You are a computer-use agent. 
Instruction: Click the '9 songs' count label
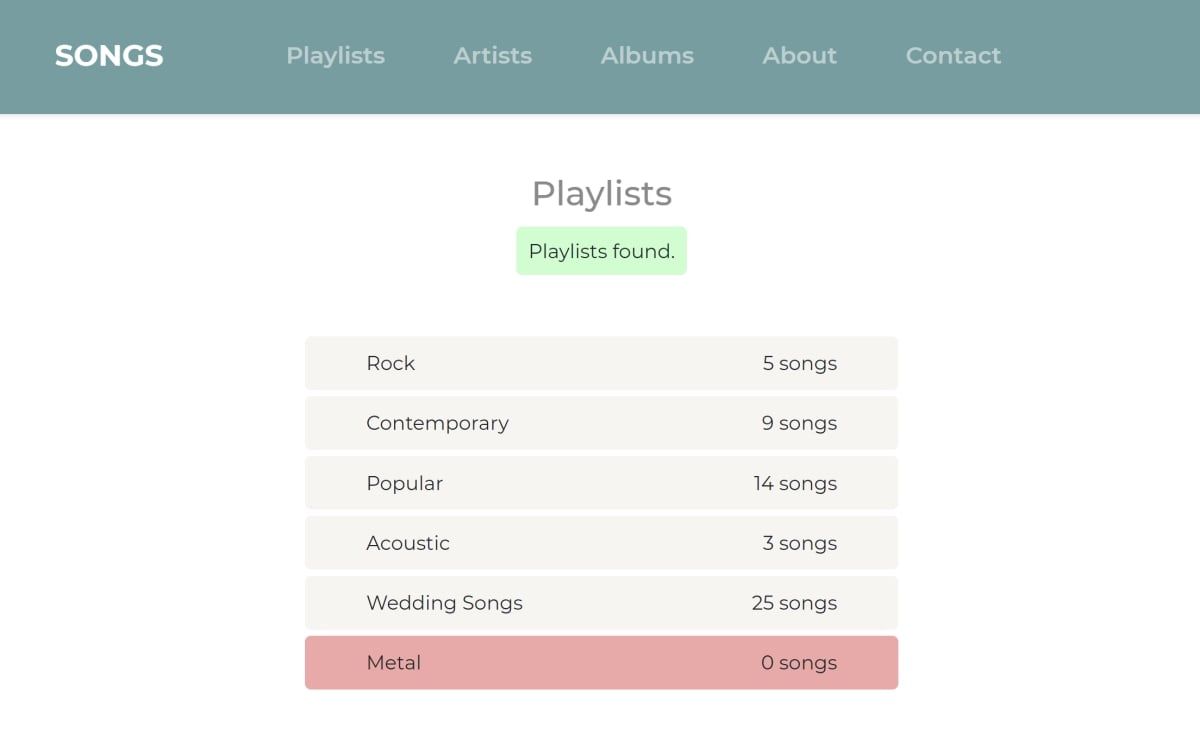[x=799, y=423]
